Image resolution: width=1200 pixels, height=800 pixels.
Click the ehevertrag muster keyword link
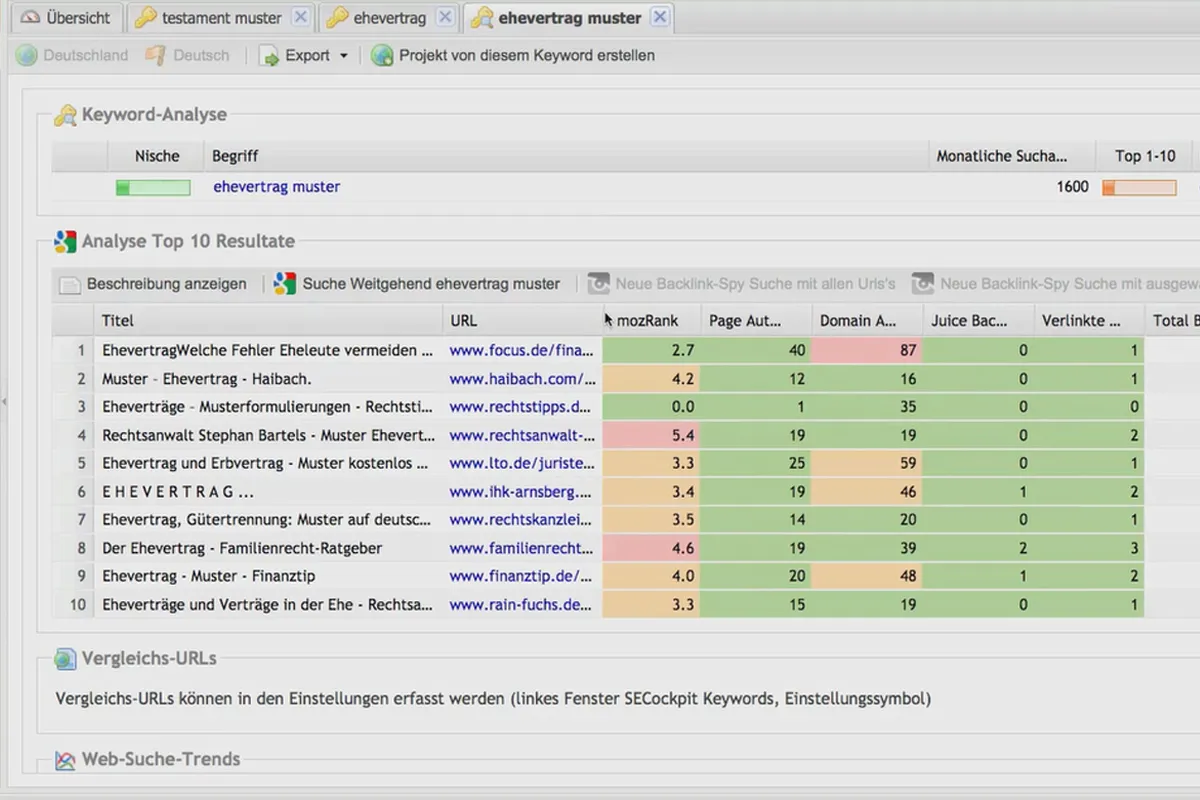[276, 187]
